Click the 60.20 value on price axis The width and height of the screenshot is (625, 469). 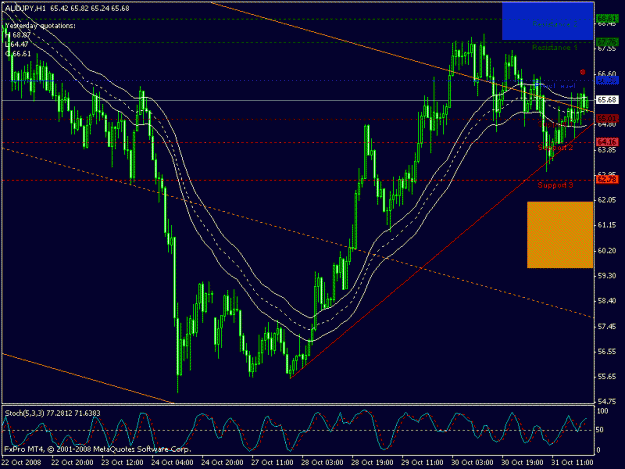(x=607, y=251)
